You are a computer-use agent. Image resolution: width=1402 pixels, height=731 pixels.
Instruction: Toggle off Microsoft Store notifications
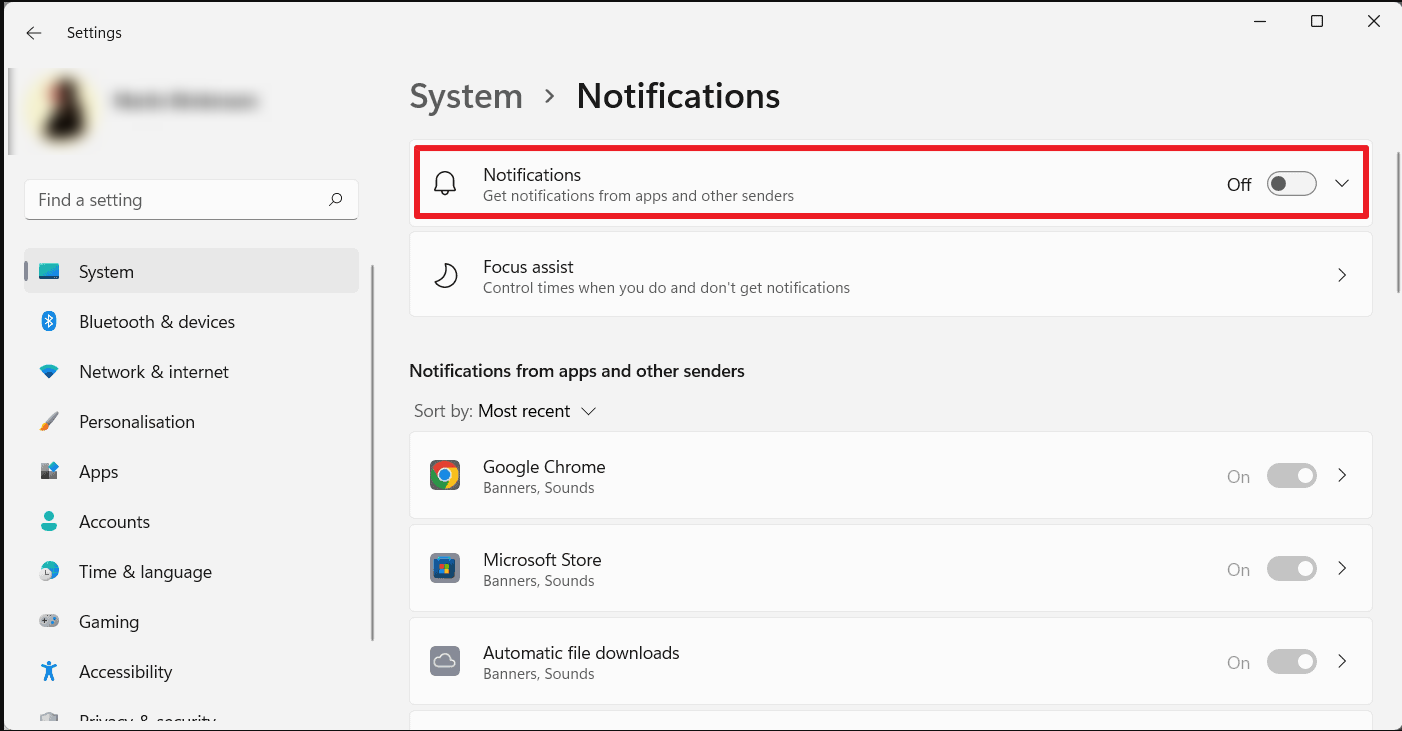point(1291,568)
